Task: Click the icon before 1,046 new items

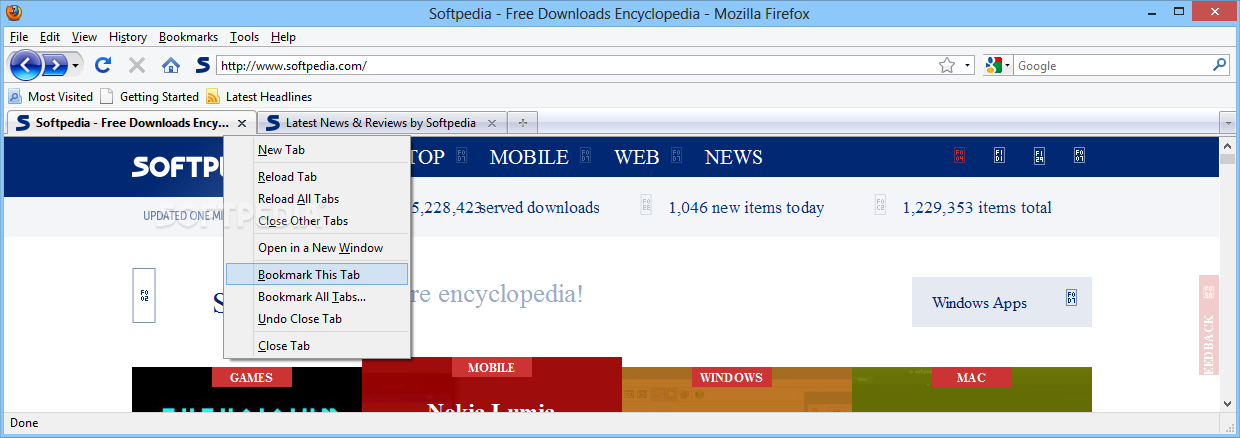Action: (646, 206)
